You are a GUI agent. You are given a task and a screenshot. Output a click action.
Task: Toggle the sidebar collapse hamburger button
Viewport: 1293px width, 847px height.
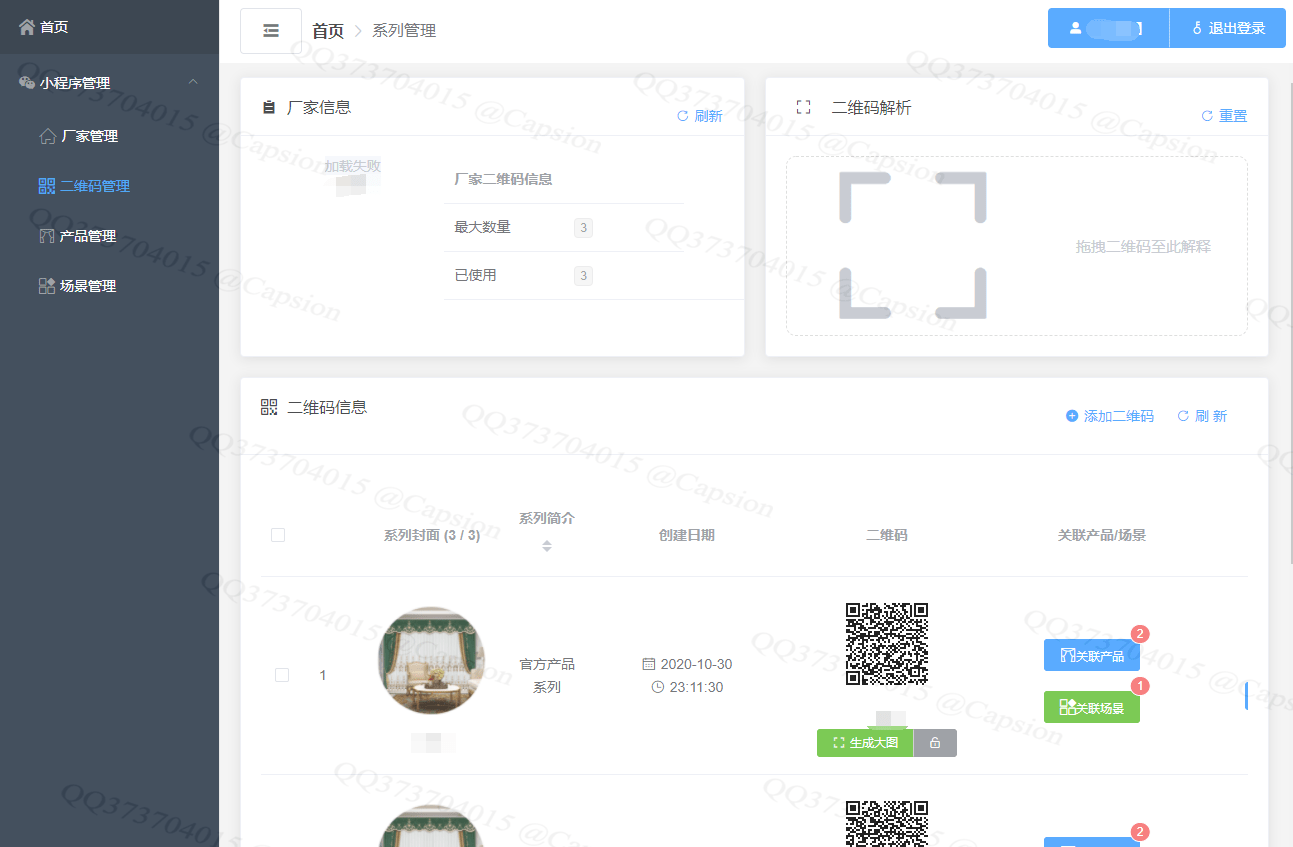click(271, 31)
